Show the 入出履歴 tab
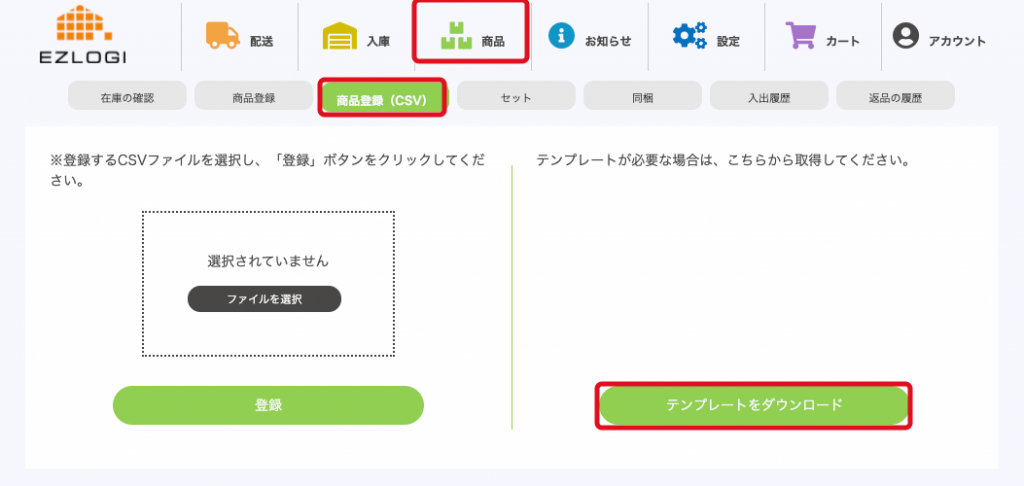Image resolution: width=1024 pixels, height=486 pixels. click(x=769, y=98)
